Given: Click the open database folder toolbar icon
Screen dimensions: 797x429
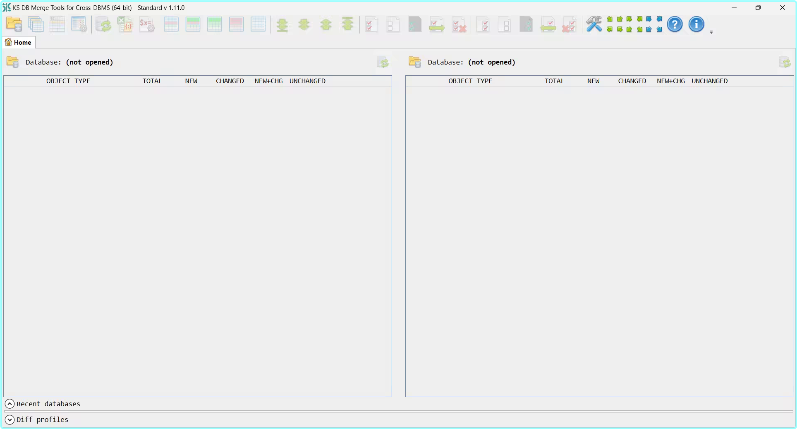Looking at the screenshot, I should [14, 24].
